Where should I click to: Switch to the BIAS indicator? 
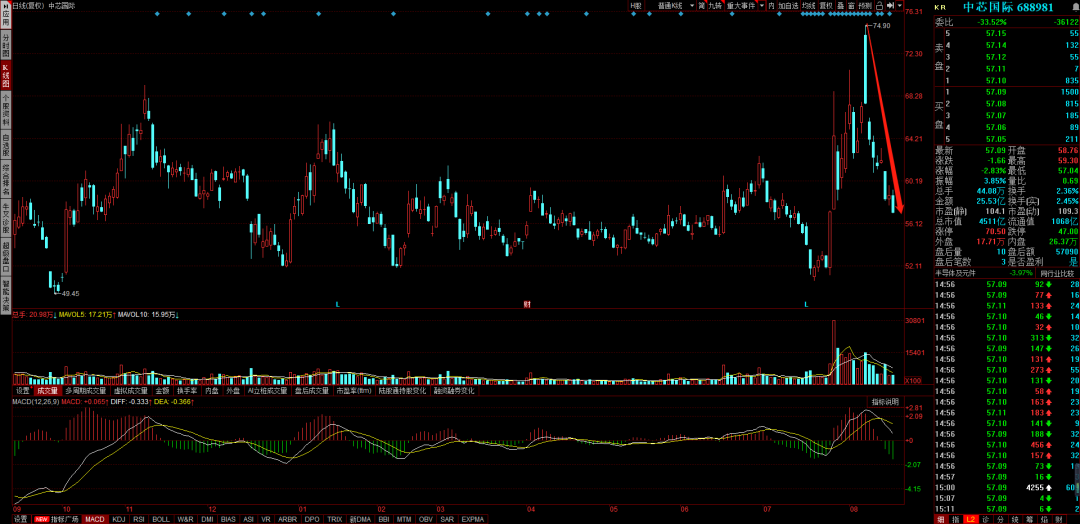coord(229,519)
